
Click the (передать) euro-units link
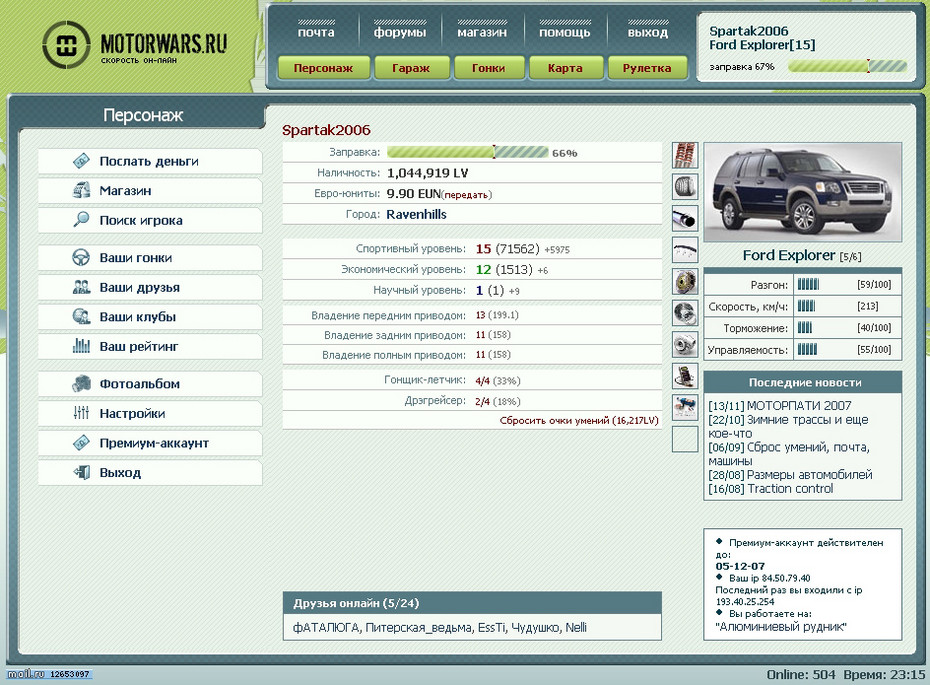point(467,195)
